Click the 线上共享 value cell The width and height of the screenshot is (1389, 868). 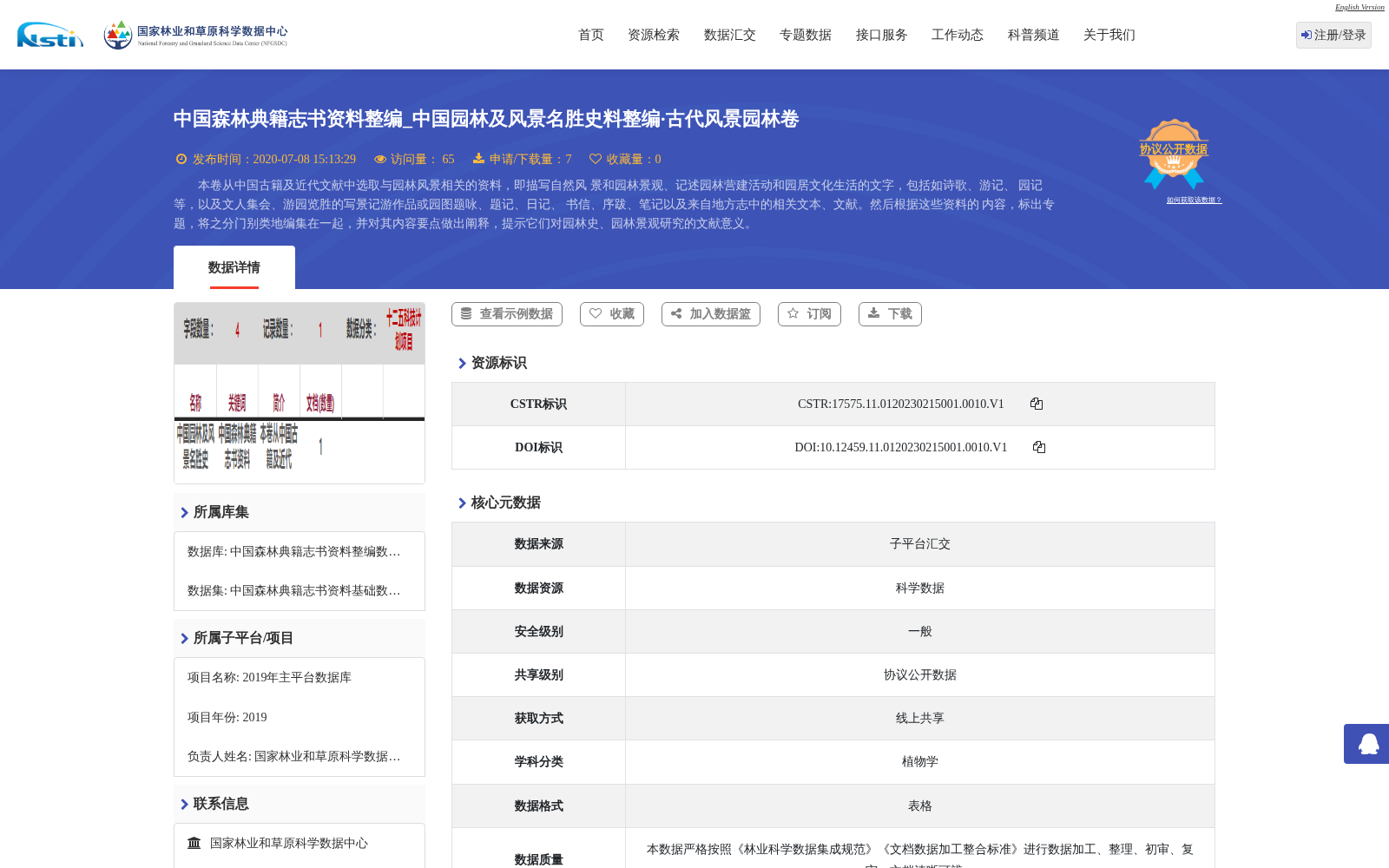coord(920,718)
